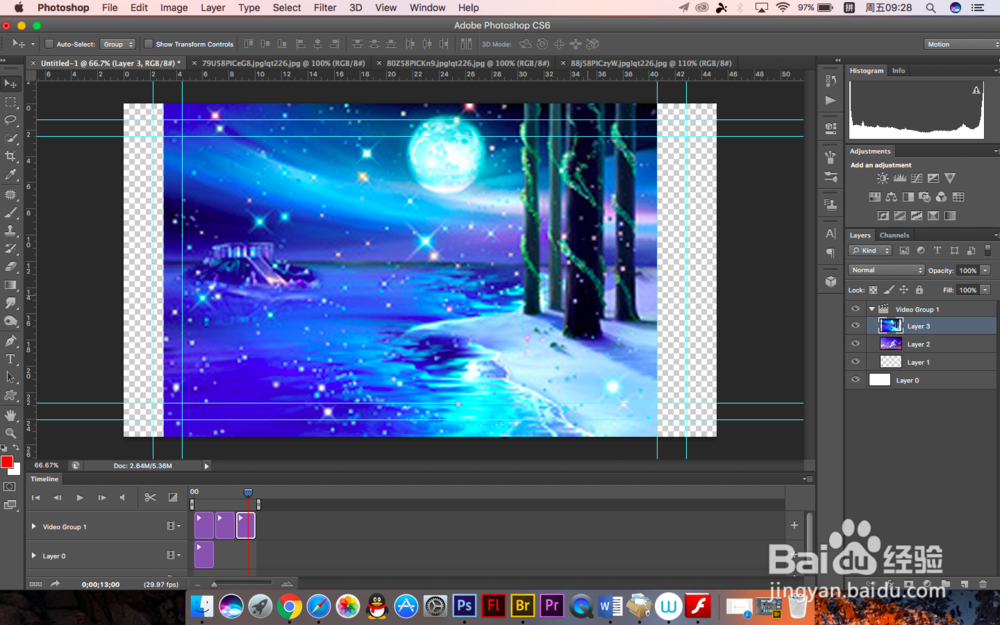Open the layer Kind filter dropdown
Screen dimensions: 1000x625
point(870,251)
